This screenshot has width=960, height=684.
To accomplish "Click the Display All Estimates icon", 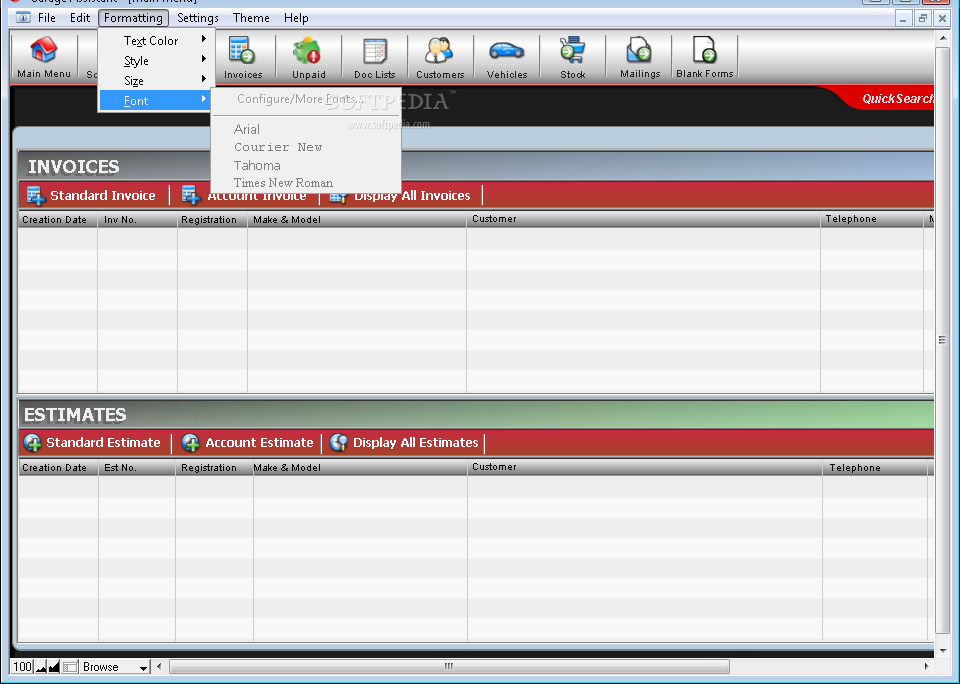I will tap(339, 443).
